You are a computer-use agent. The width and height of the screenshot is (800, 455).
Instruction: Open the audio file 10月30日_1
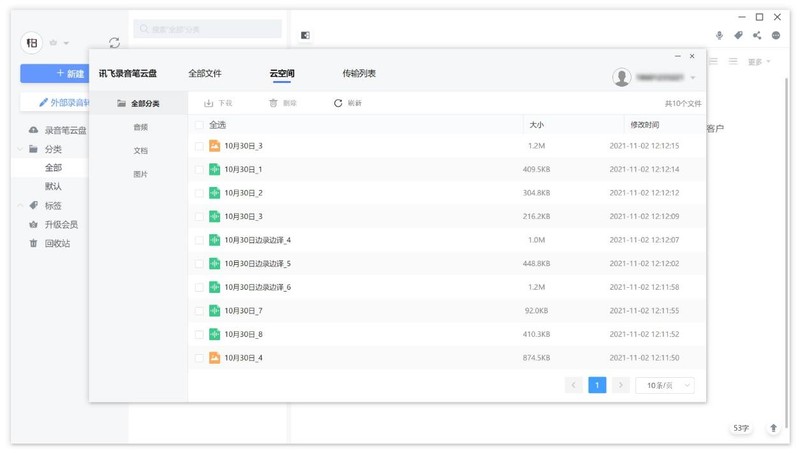pyautogui.click(x=243, y=169)
